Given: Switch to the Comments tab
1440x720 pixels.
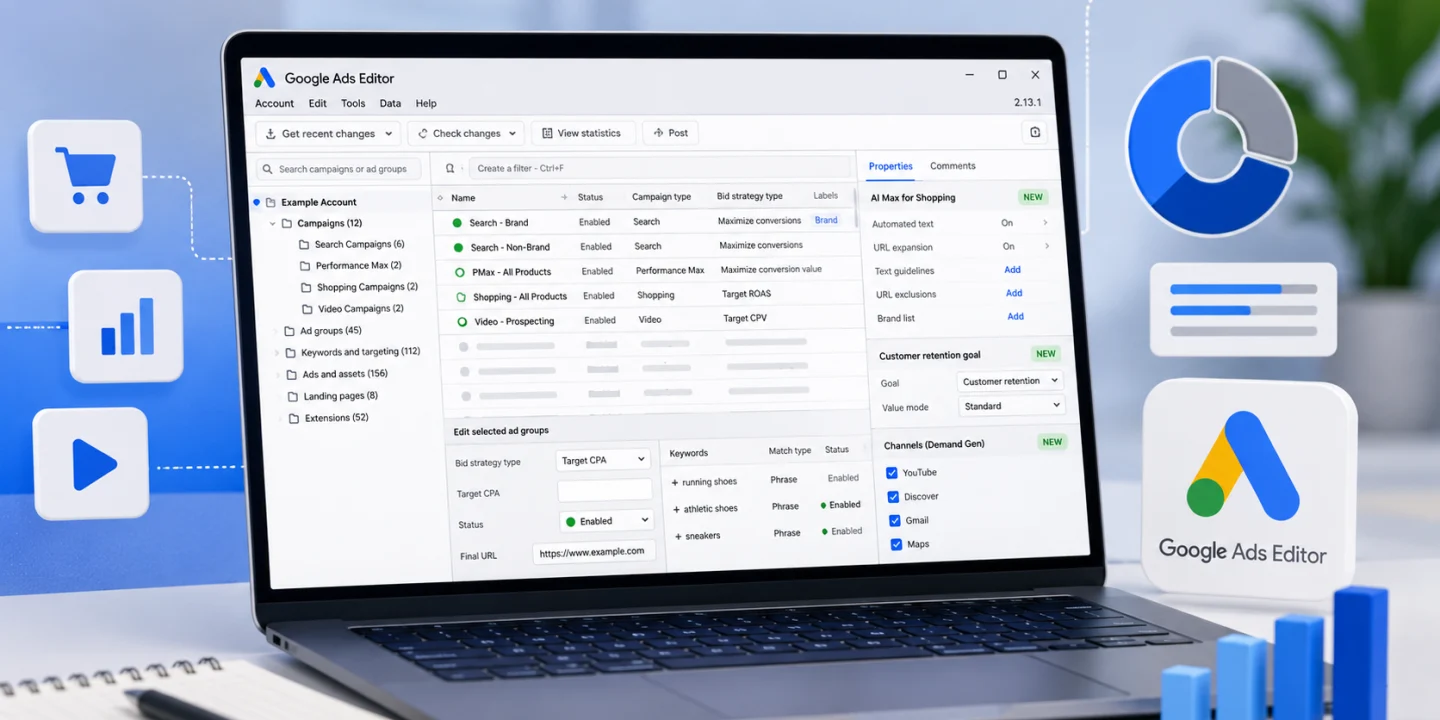Looking at the screenshot, I should click(x=952, y=166).
